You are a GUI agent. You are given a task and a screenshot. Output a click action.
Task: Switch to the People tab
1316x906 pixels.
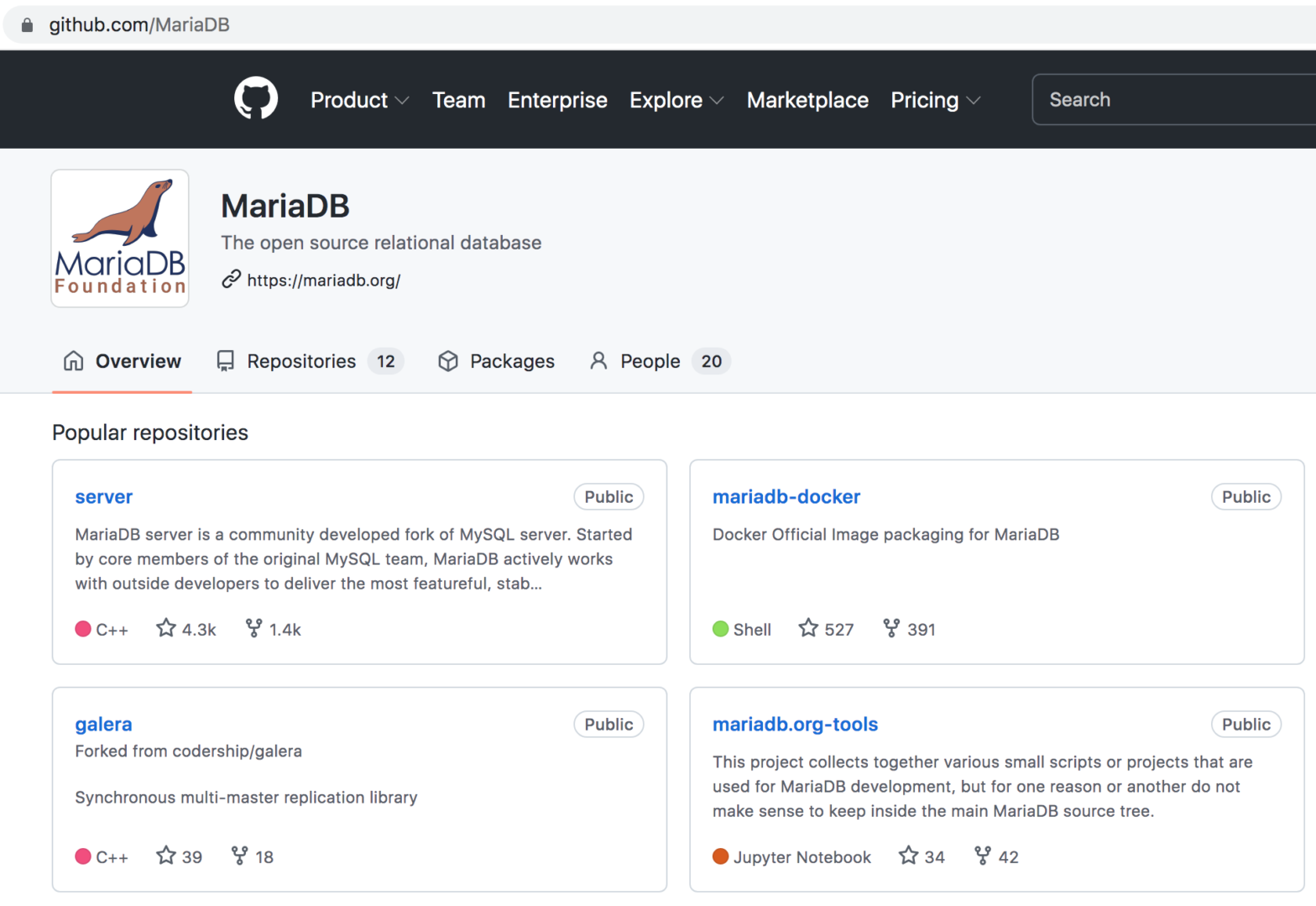tap(660, 361)
